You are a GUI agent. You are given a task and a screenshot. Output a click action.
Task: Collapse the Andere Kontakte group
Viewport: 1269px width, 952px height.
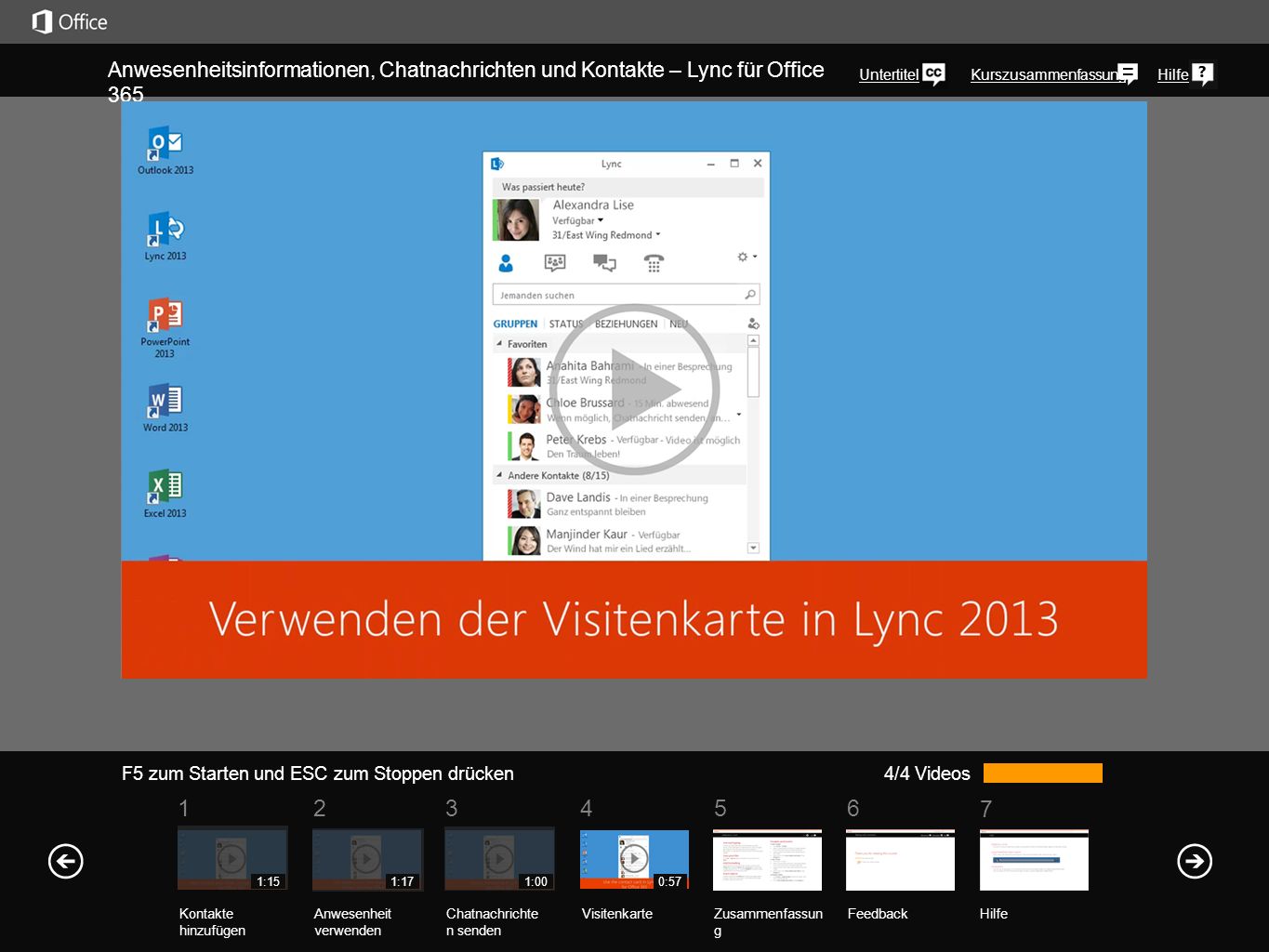pyautogui.click(x=499, y=475)
